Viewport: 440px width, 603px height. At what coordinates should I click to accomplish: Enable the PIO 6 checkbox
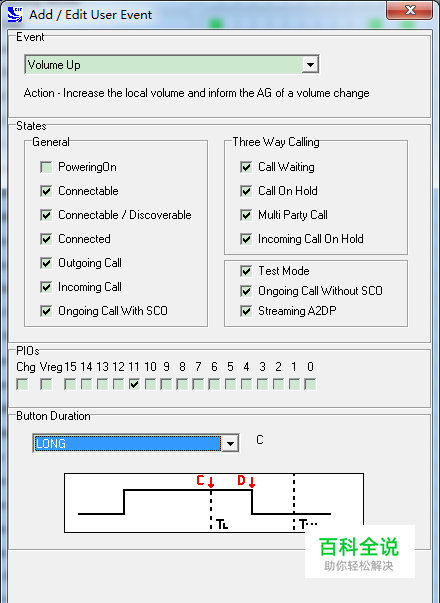coord(214,384)
